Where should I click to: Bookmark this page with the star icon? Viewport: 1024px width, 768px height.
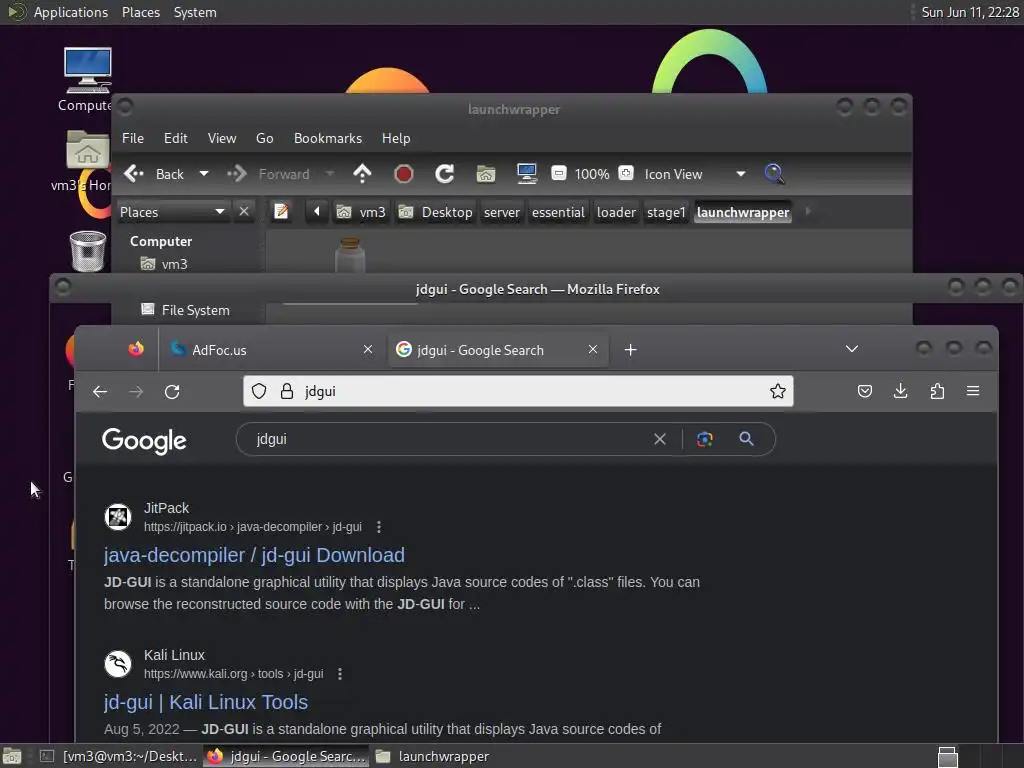coord(777,391)
